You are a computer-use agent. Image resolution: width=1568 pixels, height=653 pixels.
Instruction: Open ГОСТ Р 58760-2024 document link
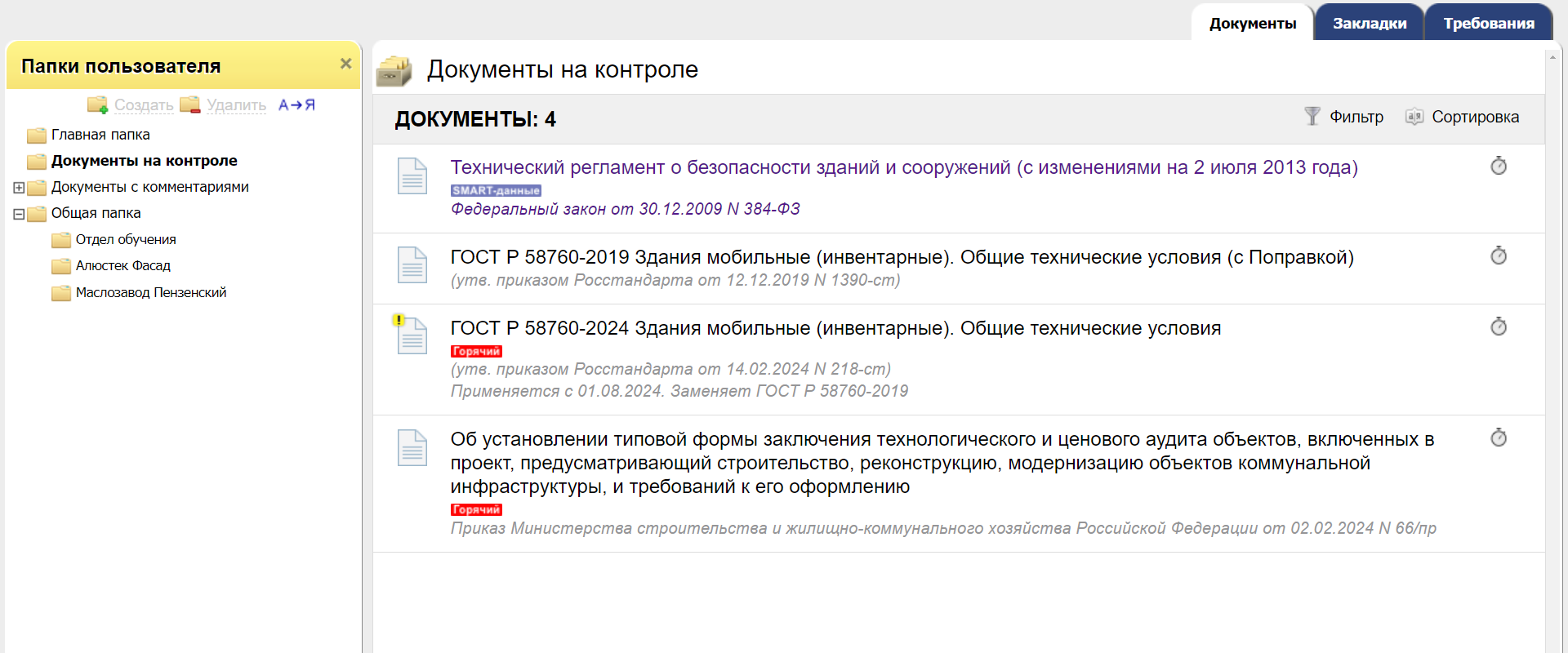[x=835, y=328]
